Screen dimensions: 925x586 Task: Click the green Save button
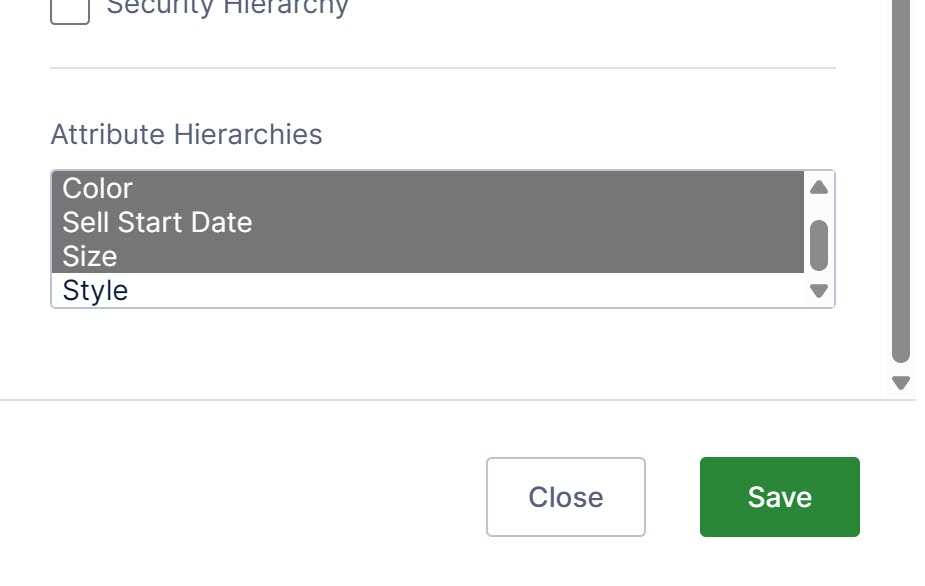tap(780, 497)
